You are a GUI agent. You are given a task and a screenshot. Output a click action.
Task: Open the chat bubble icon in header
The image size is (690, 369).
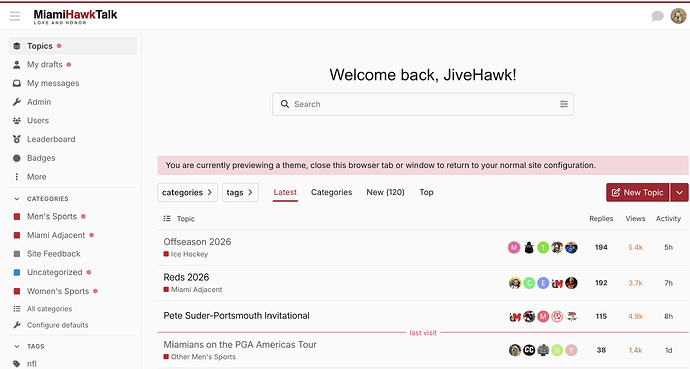point(657,16)
